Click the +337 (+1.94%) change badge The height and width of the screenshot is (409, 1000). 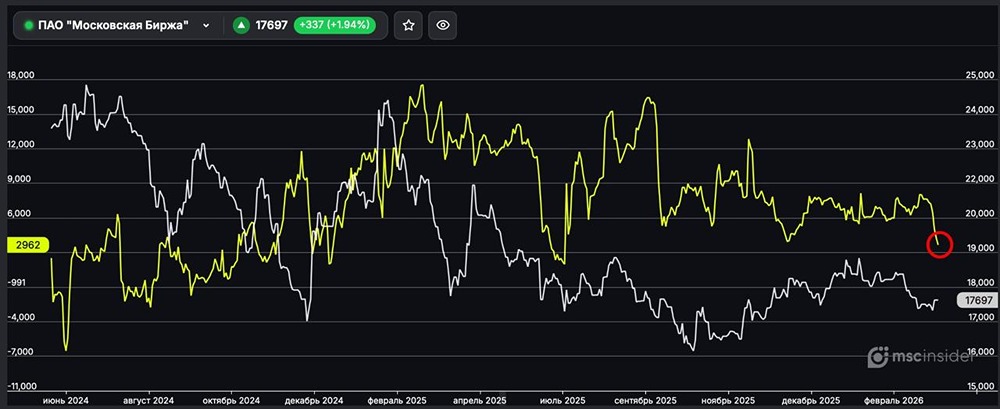335,26
